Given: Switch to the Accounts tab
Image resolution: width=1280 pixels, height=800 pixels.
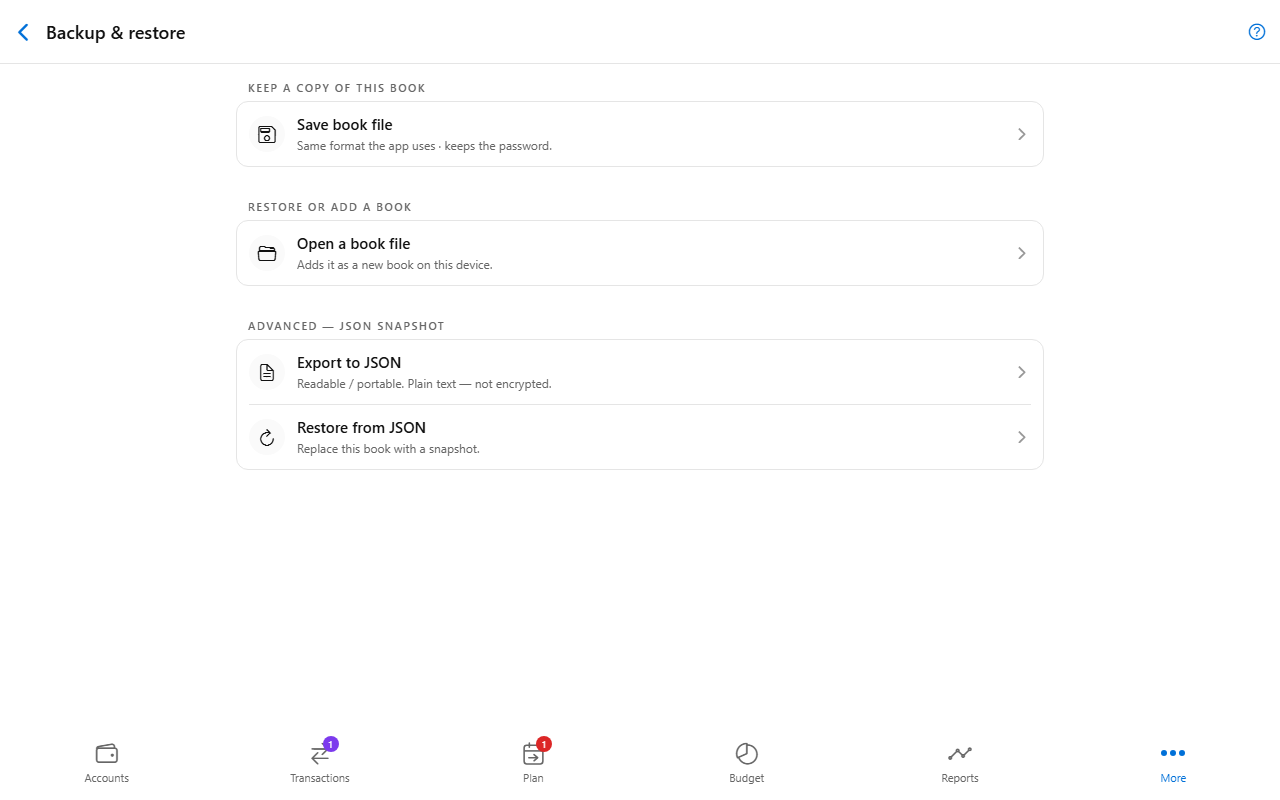Looking at the screenshot, I should (107, 763).
